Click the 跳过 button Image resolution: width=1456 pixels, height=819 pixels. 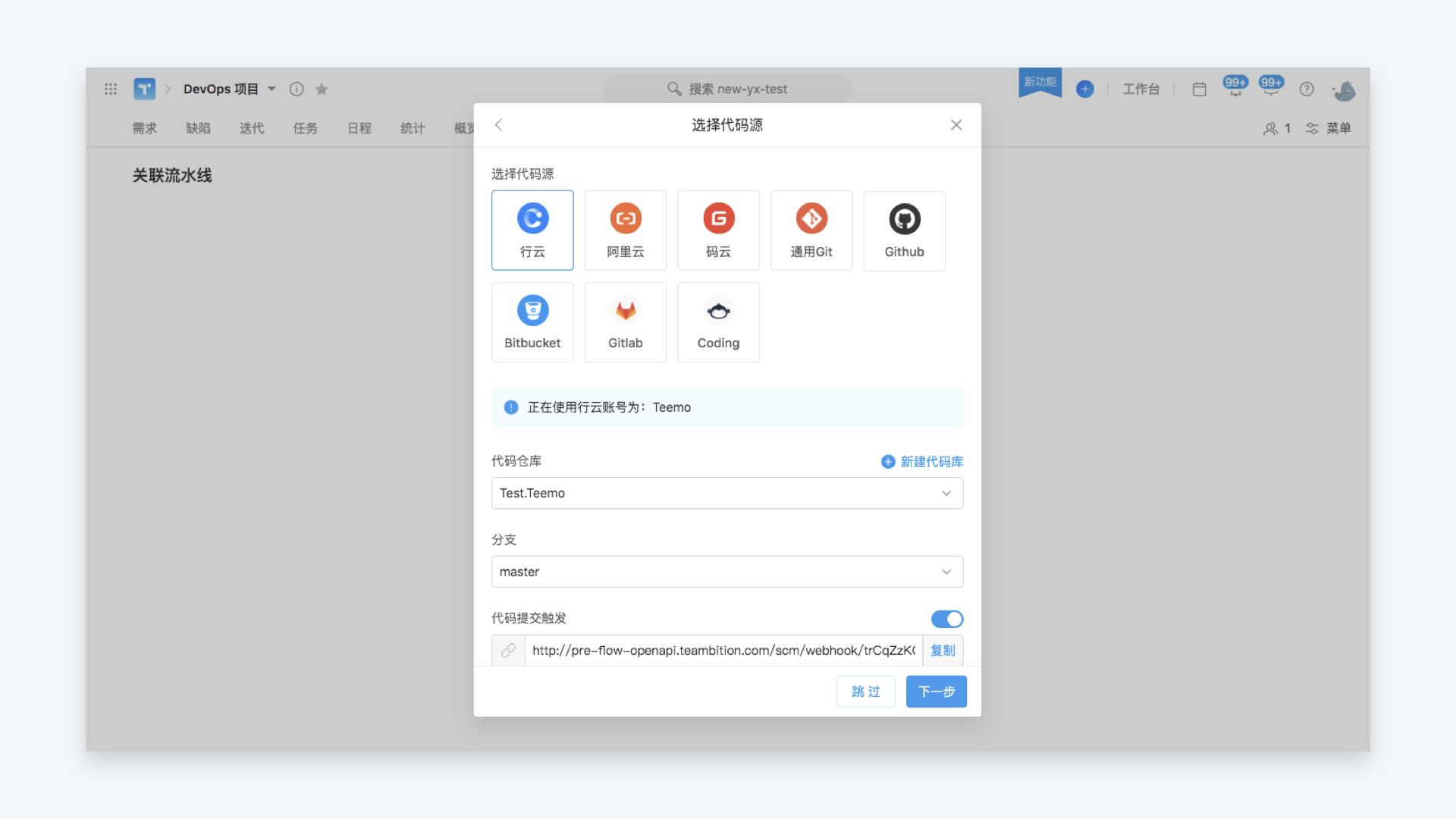pyautogui.click(x=866, y=692)
